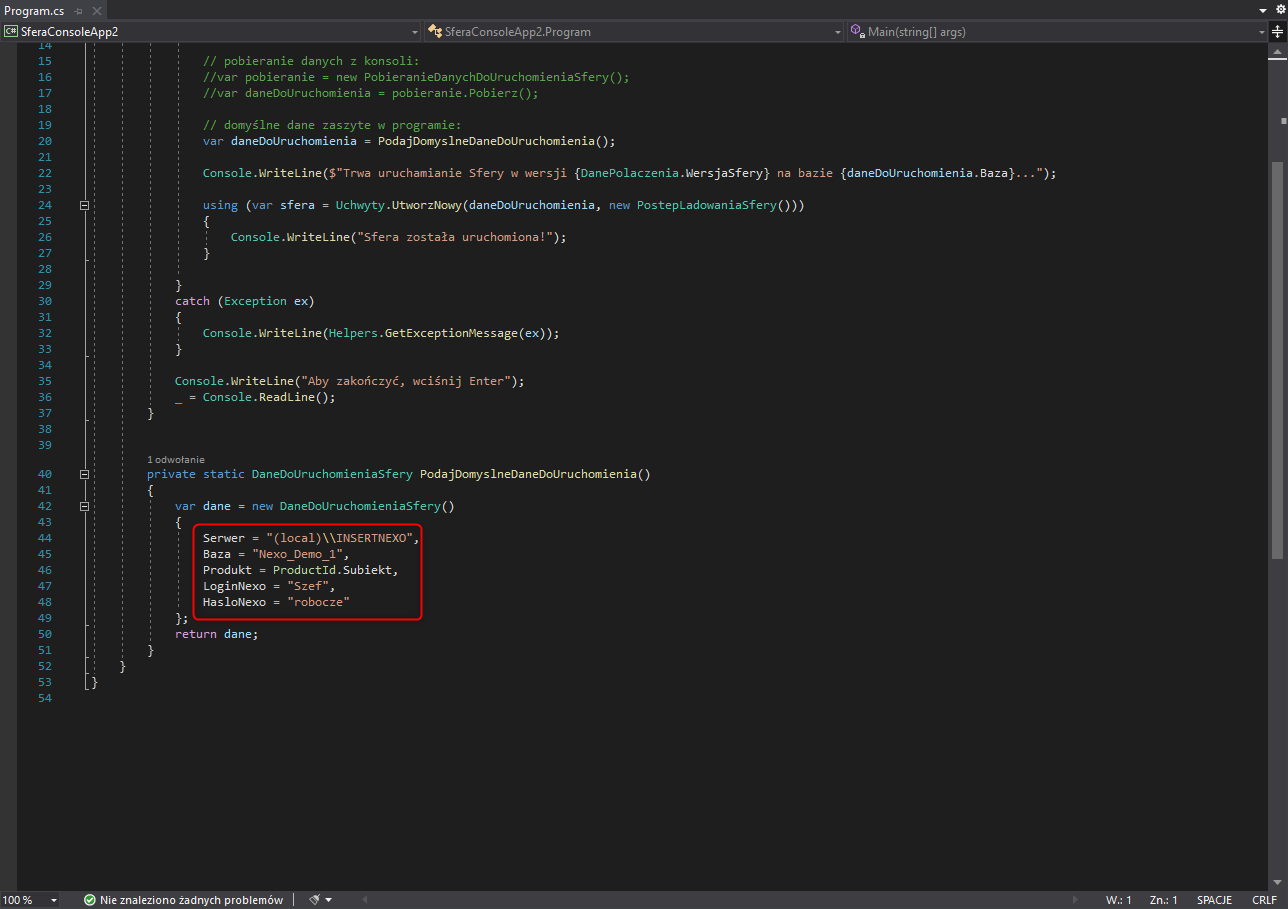Click the split editor window icon
Screen dimensions: 1288x909
(1278, 32)
